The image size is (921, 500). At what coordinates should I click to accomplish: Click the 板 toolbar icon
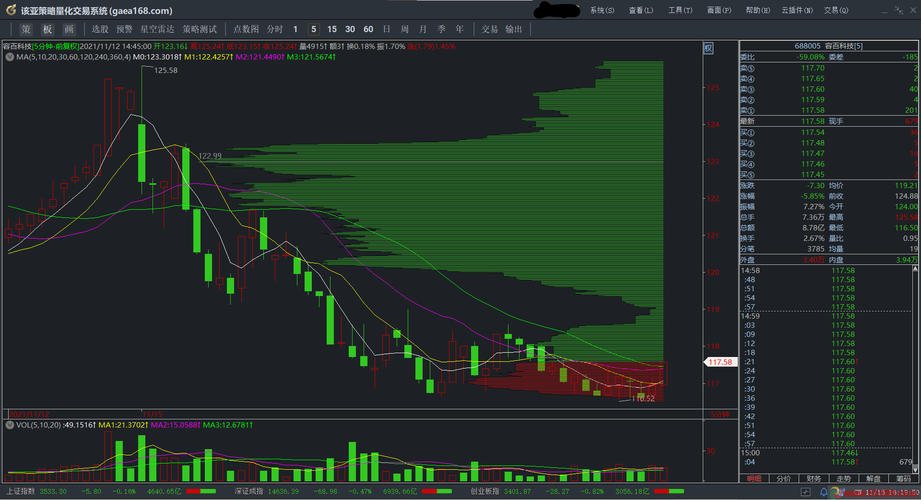[47, 29]
